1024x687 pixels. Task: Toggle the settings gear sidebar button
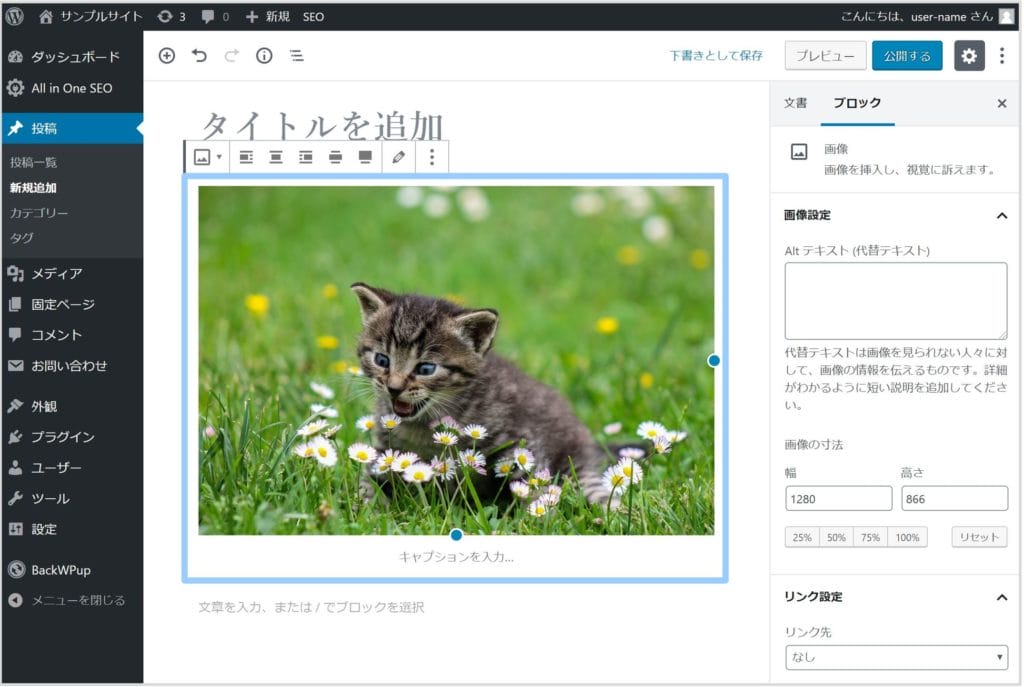coord(968,56)
